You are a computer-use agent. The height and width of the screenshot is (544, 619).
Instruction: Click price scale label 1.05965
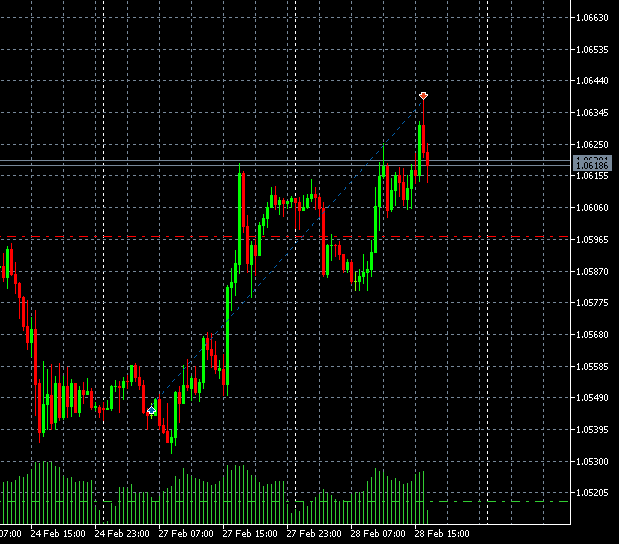[x=593, y=239]
